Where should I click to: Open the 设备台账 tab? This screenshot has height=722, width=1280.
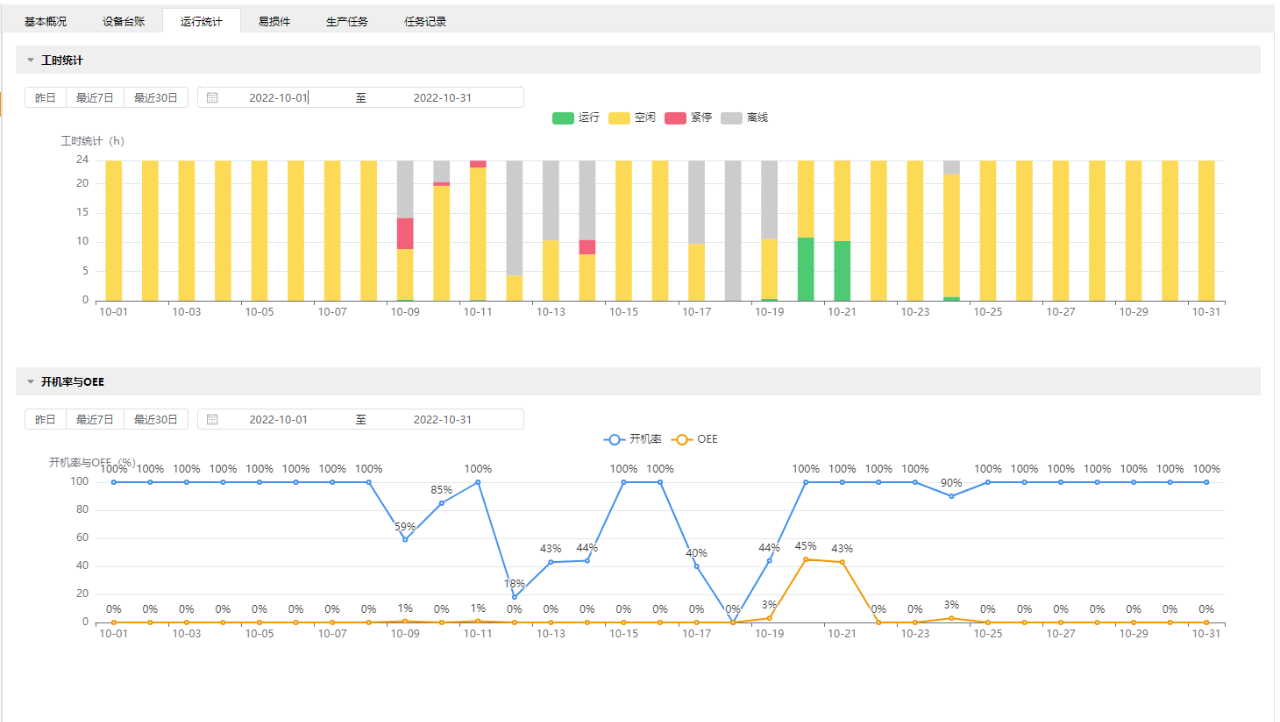(124, 21)
